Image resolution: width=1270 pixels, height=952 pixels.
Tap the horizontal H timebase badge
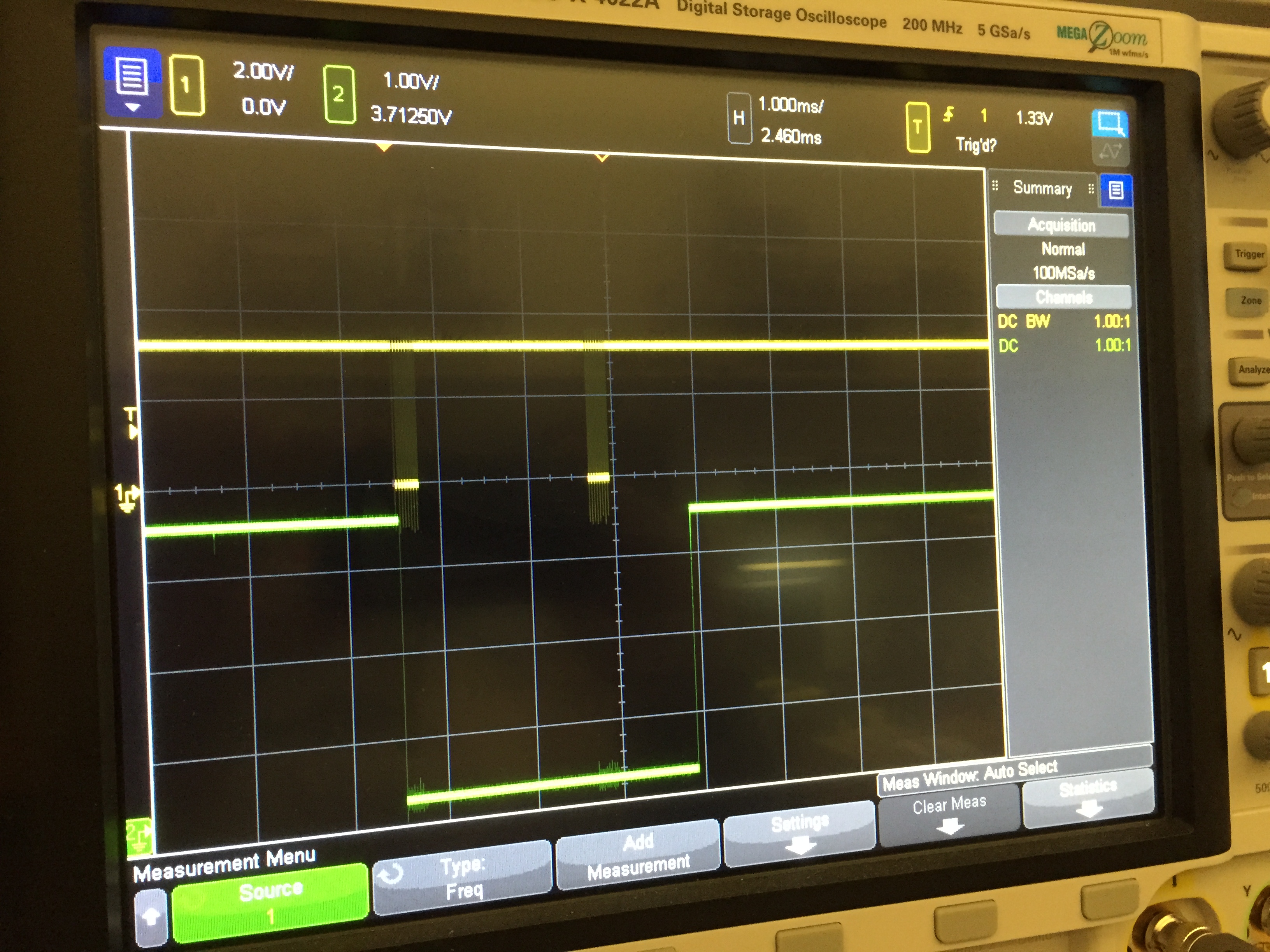pos(739,118)
